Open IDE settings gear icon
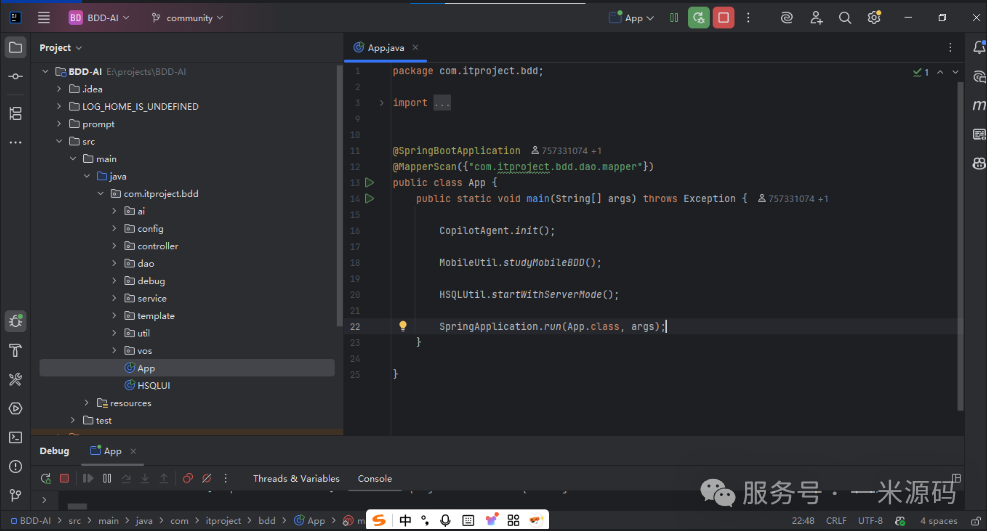 click(x=874, y=18)
